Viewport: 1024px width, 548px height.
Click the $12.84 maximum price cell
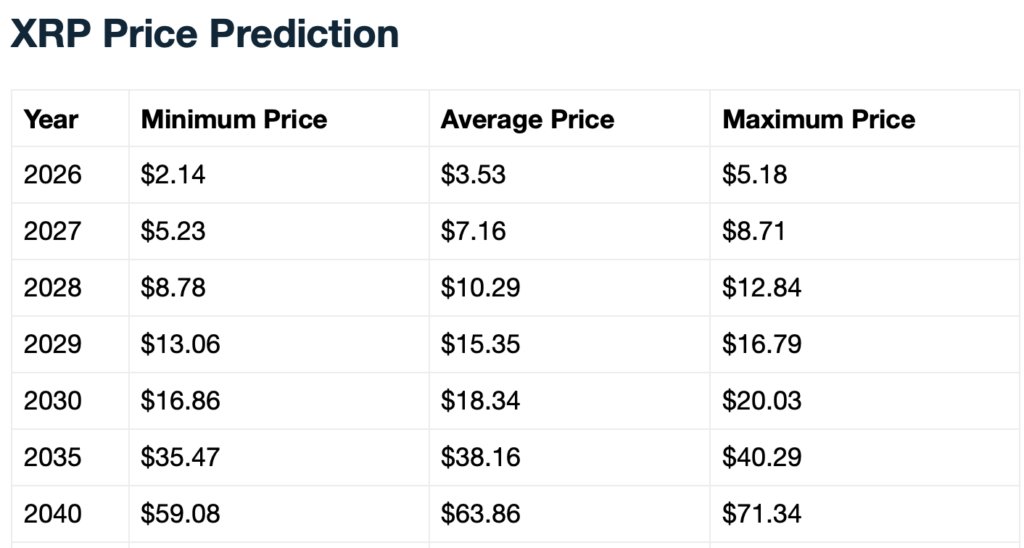click(x=762, y=289)
